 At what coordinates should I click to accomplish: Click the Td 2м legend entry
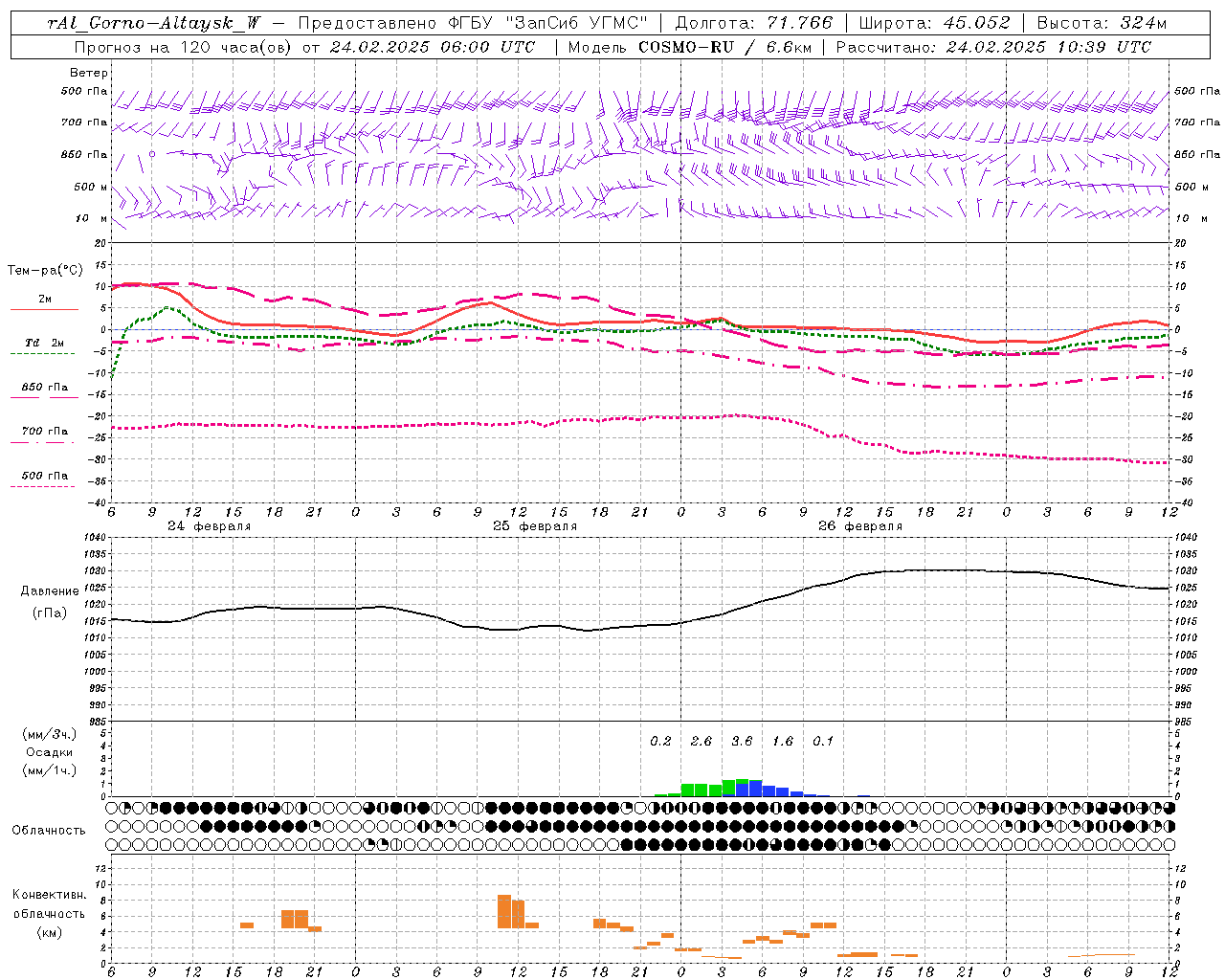(44, 343)
